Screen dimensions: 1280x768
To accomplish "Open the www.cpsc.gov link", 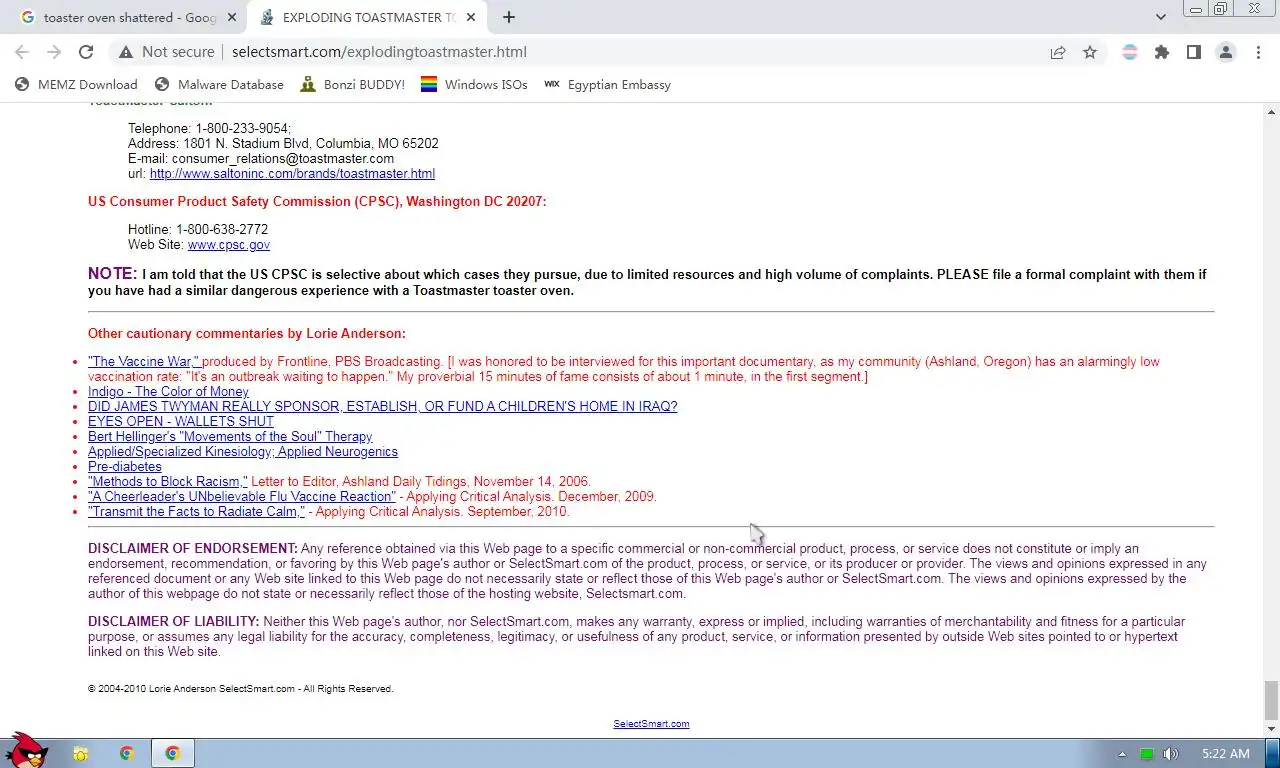I will click(x=229, y=245).
